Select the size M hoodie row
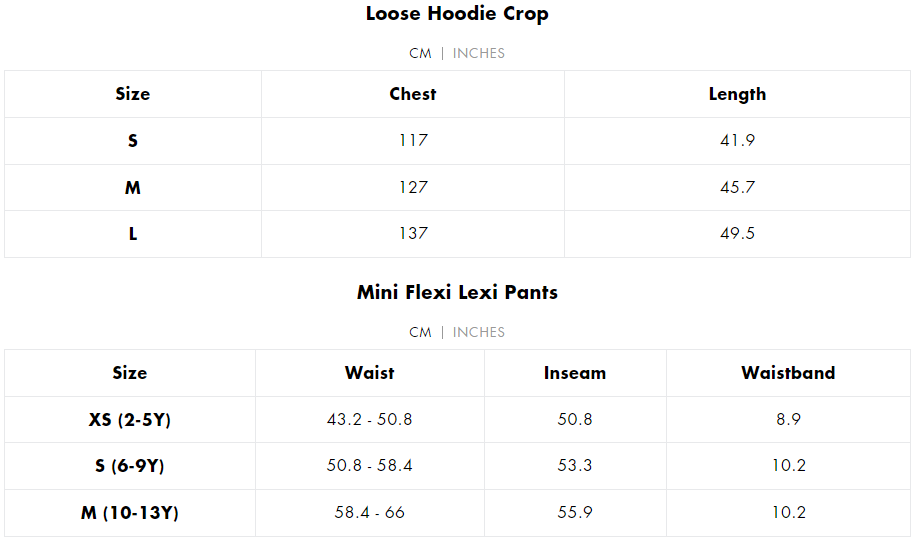919x542 pixels. coord(457,188)
